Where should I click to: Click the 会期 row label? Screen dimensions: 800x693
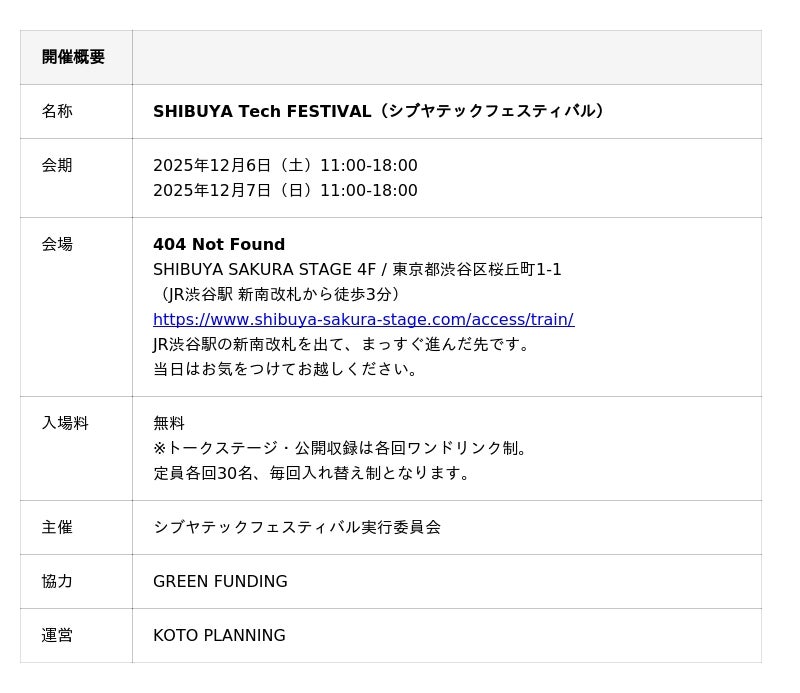57,165
